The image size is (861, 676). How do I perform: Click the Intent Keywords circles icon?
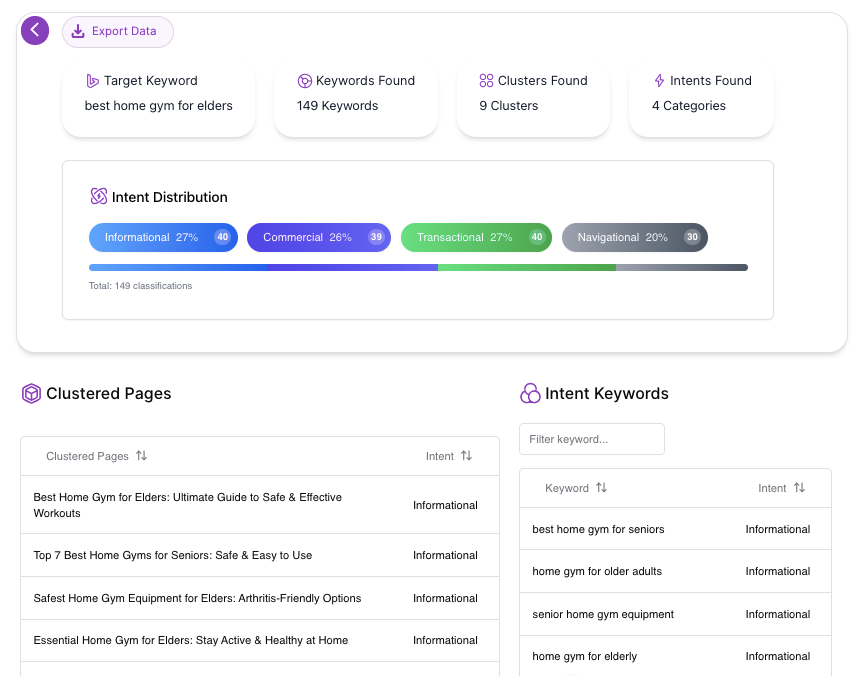(x=530, y=394)
